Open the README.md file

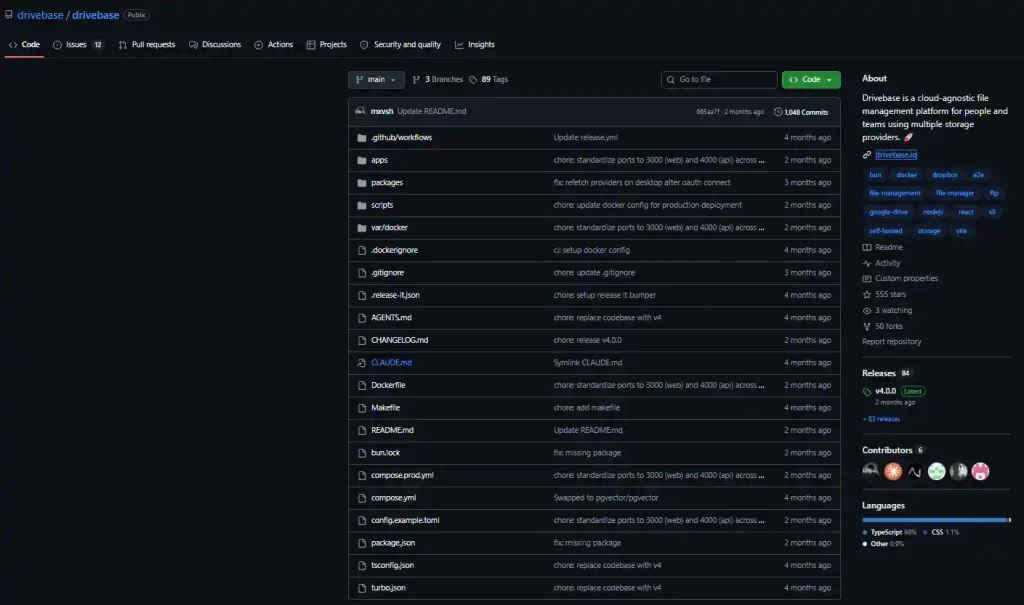[x=392, y=431]
